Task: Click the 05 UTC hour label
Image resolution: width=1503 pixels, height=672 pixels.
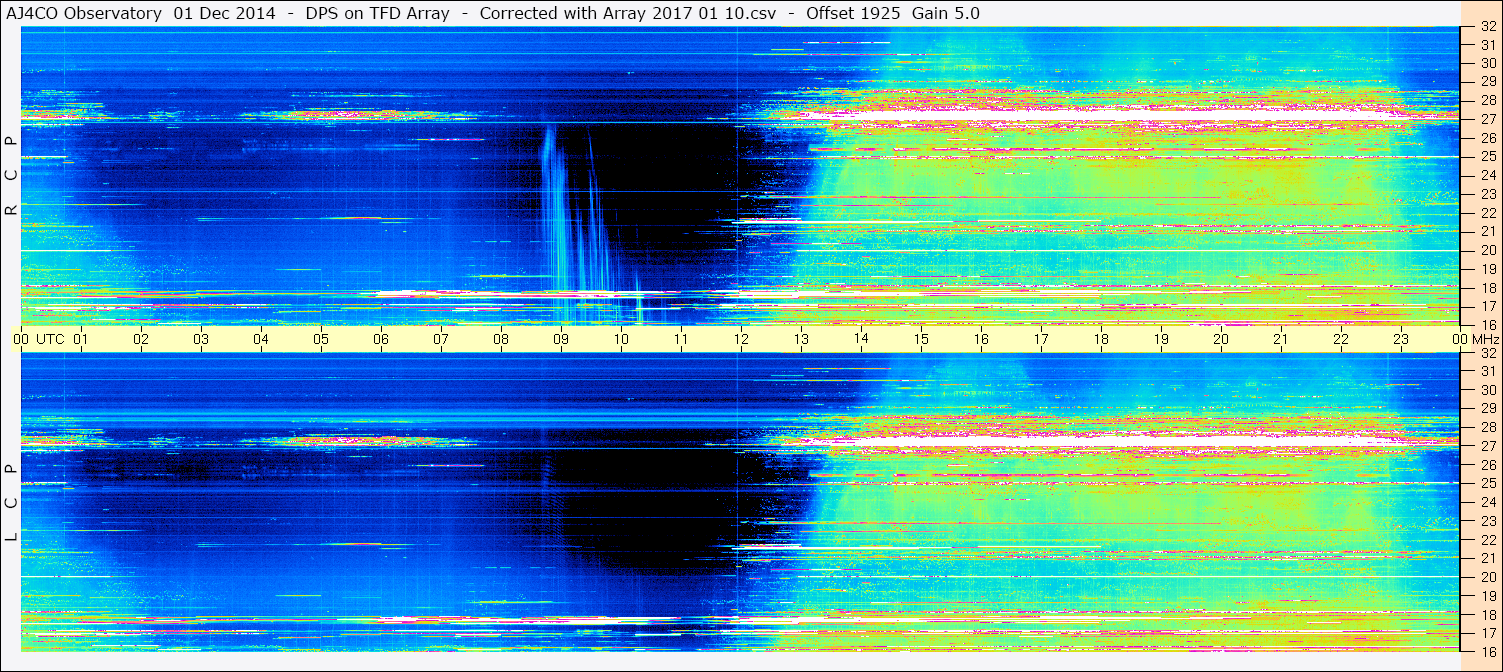Action: click(x=320, y=340)
